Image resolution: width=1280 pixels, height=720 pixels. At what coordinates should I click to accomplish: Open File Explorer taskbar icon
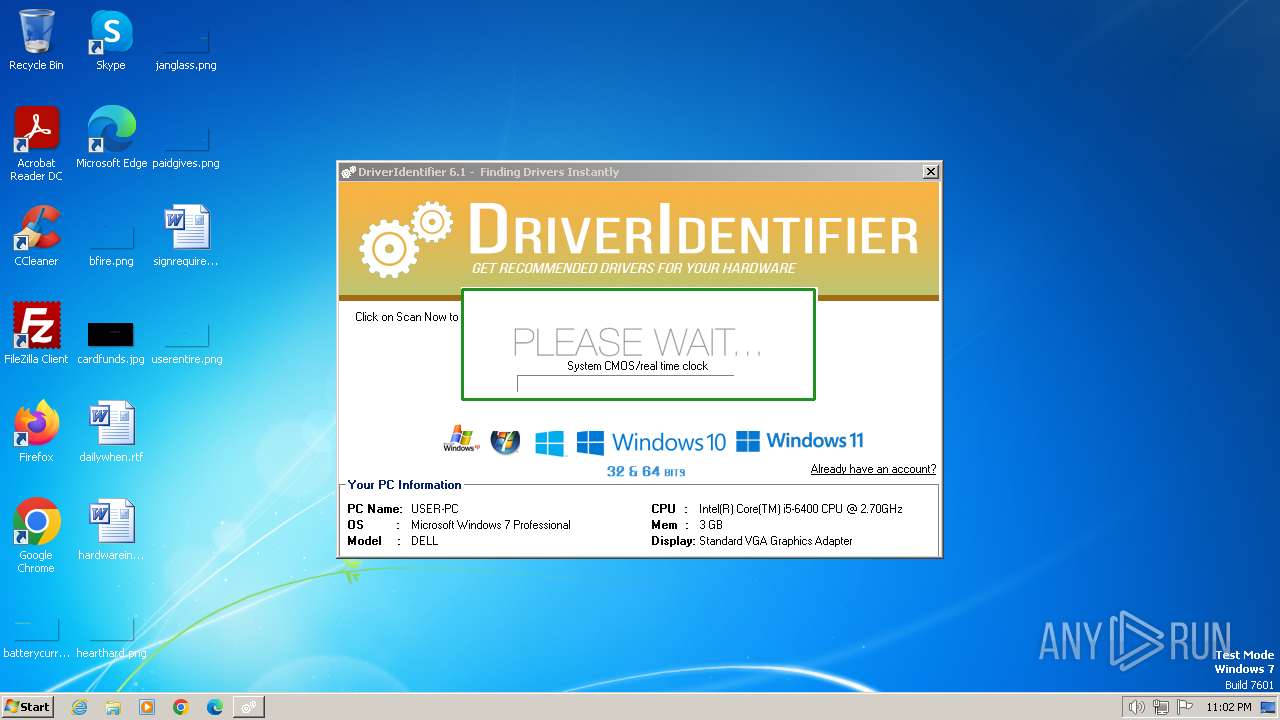113,707
